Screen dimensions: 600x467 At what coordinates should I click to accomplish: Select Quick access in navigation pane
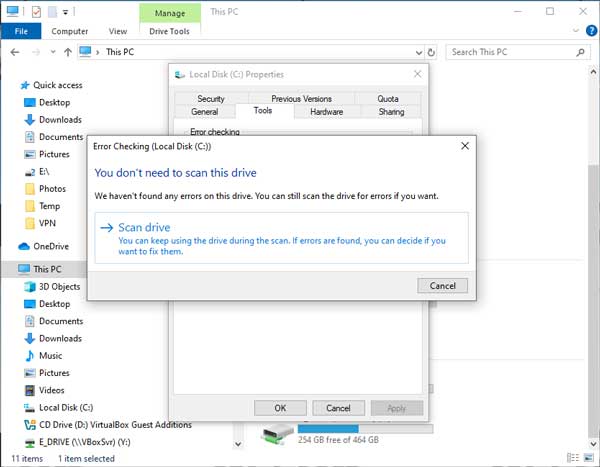[51, 85]
